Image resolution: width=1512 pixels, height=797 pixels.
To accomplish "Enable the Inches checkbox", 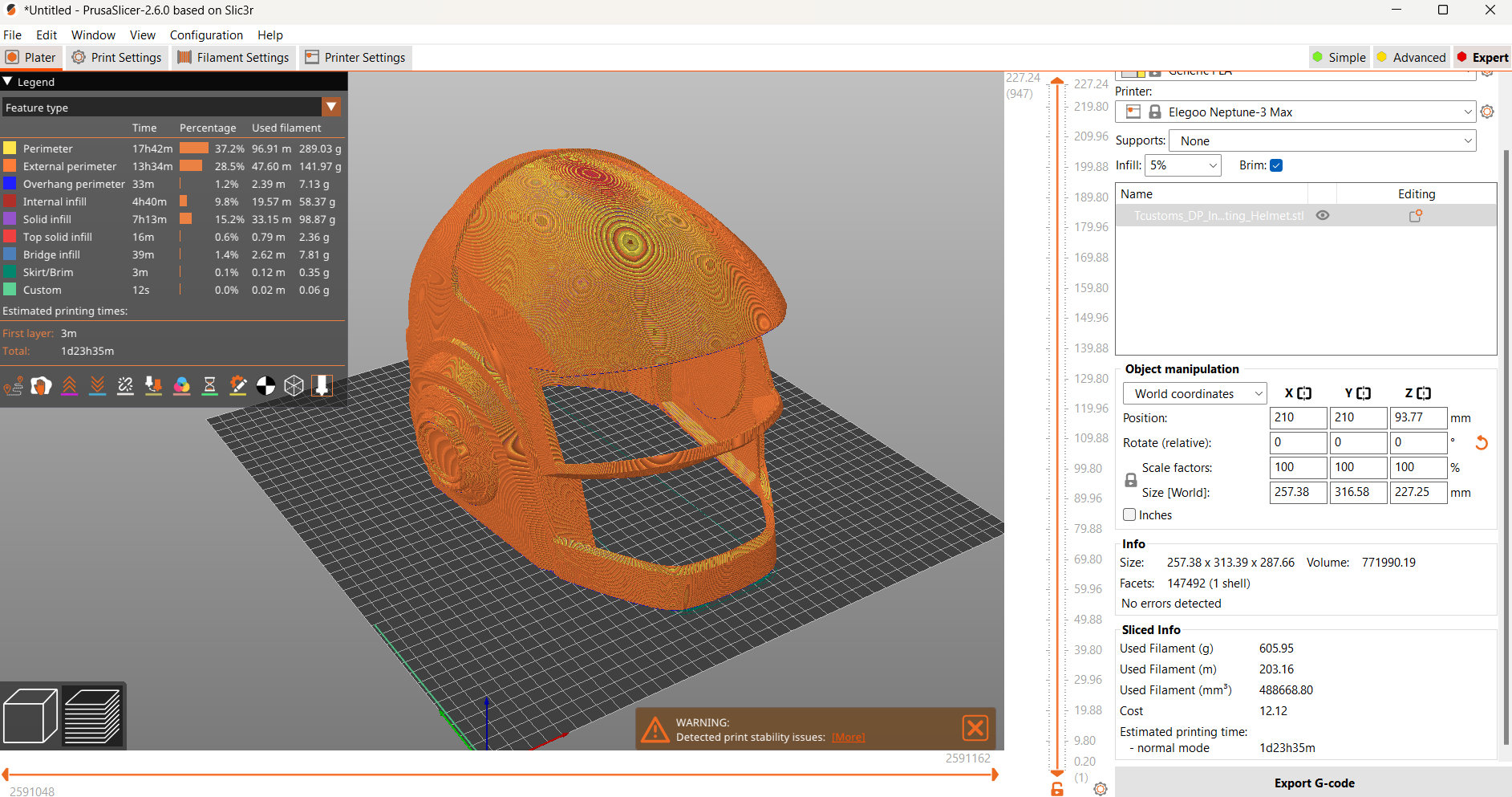I will (1129, 514).
